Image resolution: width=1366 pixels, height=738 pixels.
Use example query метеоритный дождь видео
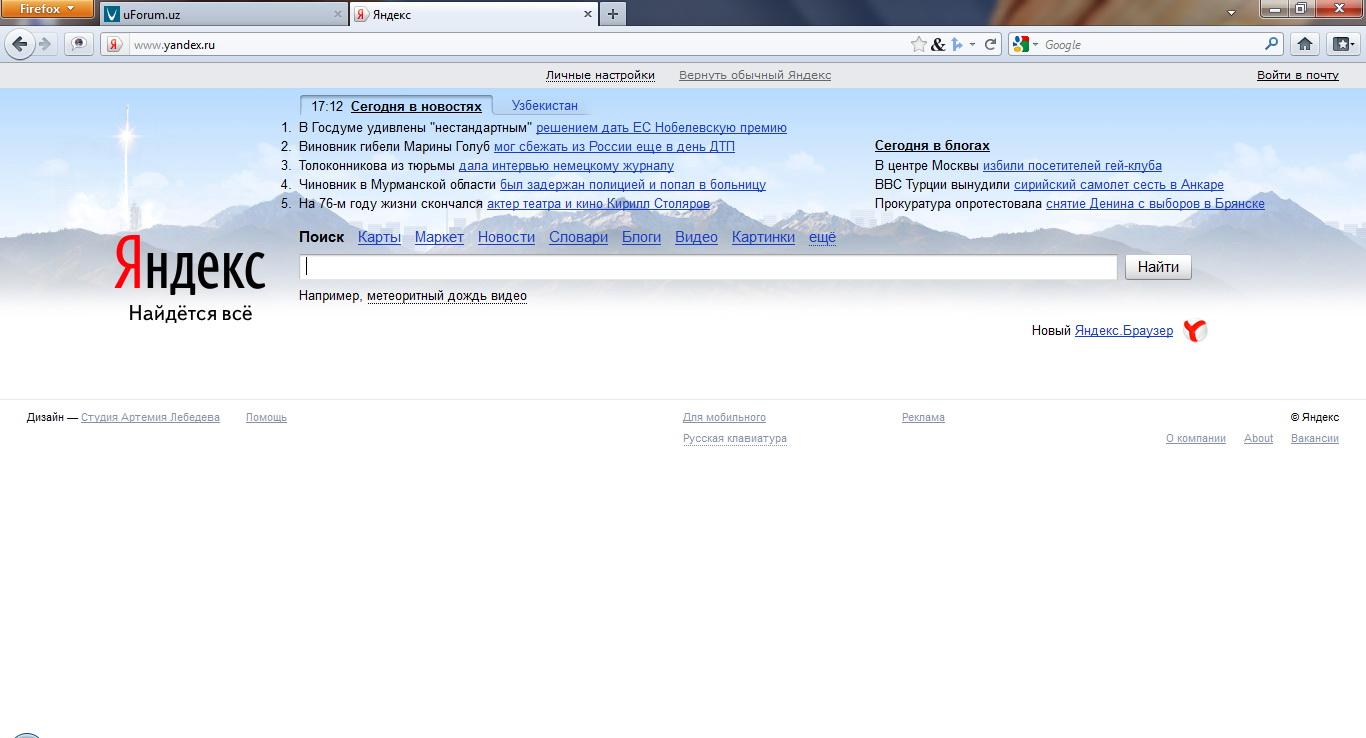tap(446, 296)
